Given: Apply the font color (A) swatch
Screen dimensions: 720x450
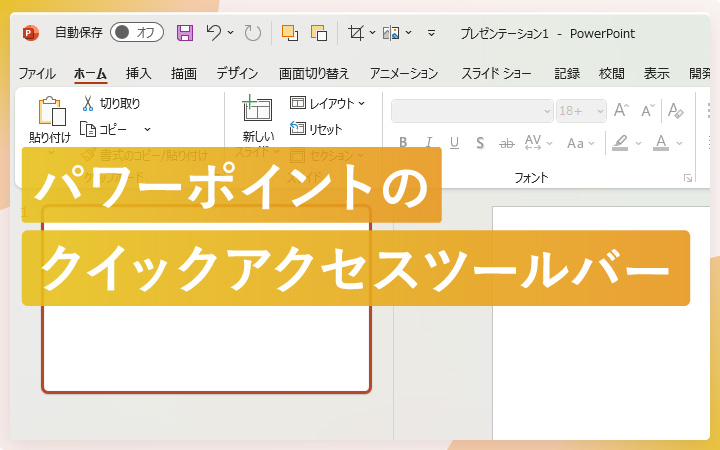Looking at the screenshot, I should pyautogui.click(x=661, y=143).
